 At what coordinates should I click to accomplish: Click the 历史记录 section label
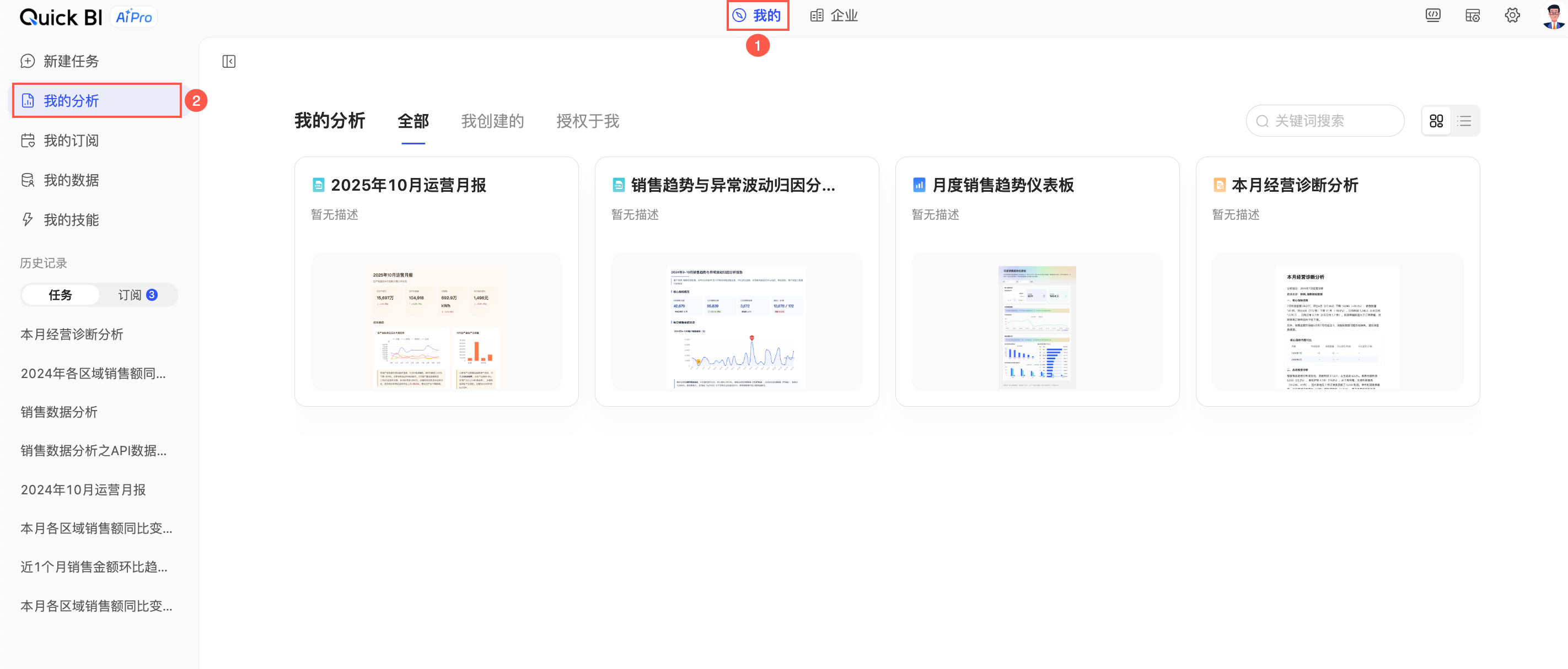43,263
